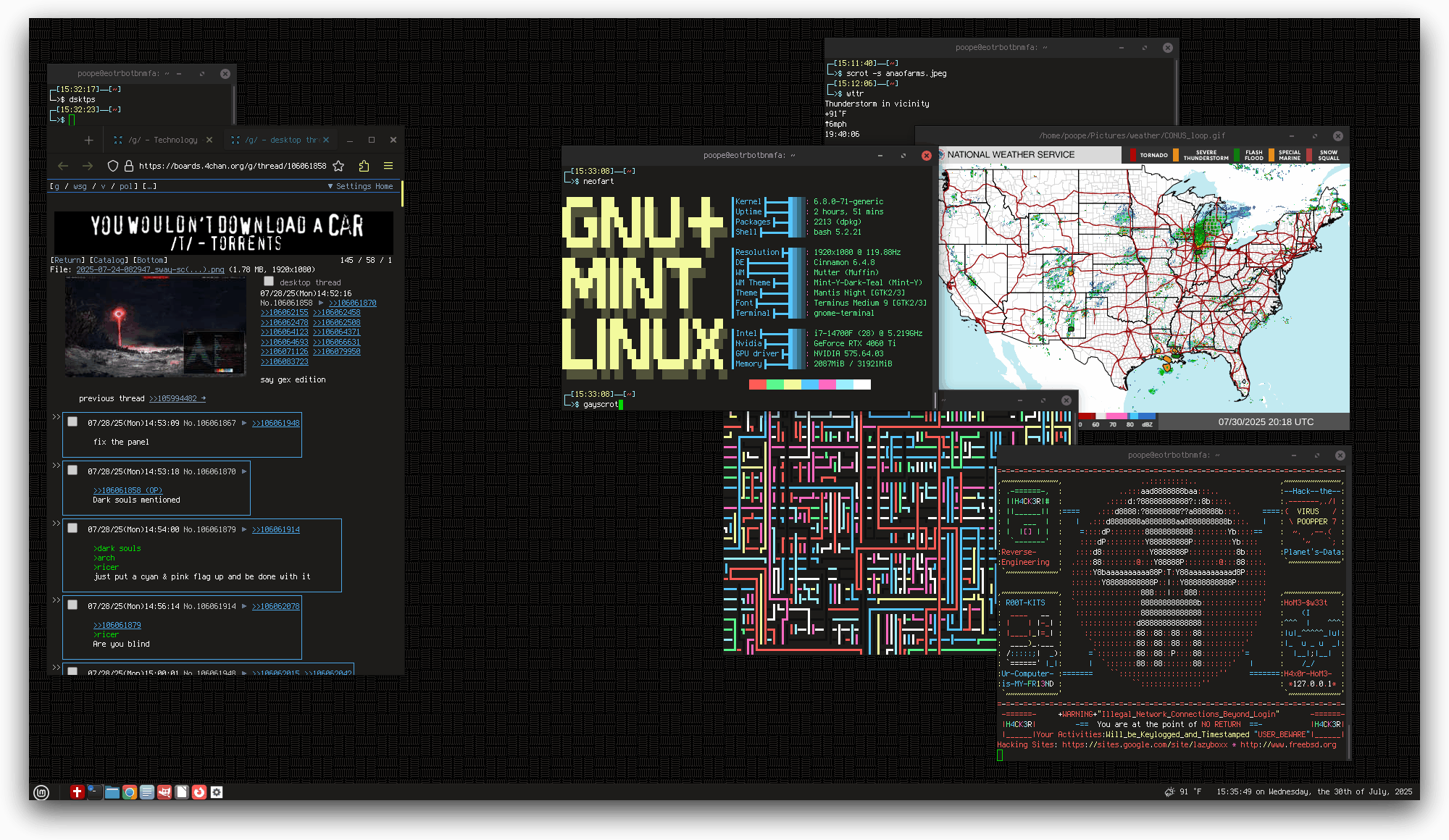Click the weather applet icon in the panel
The height and width of the screenshot is (840, 1449).
tap(1169, 791)
